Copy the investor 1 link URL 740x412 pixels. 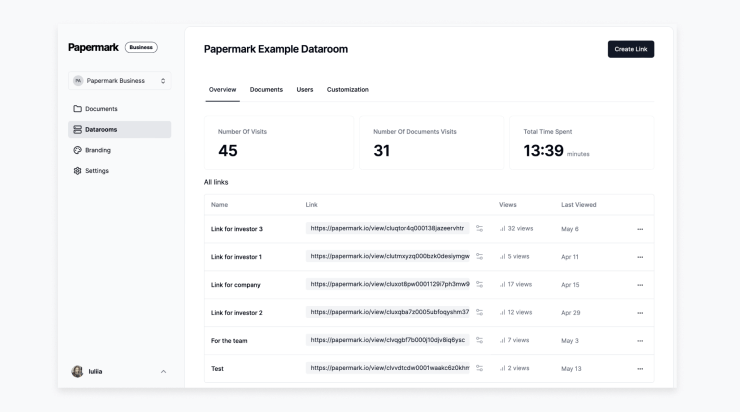[x=387, y=256]
